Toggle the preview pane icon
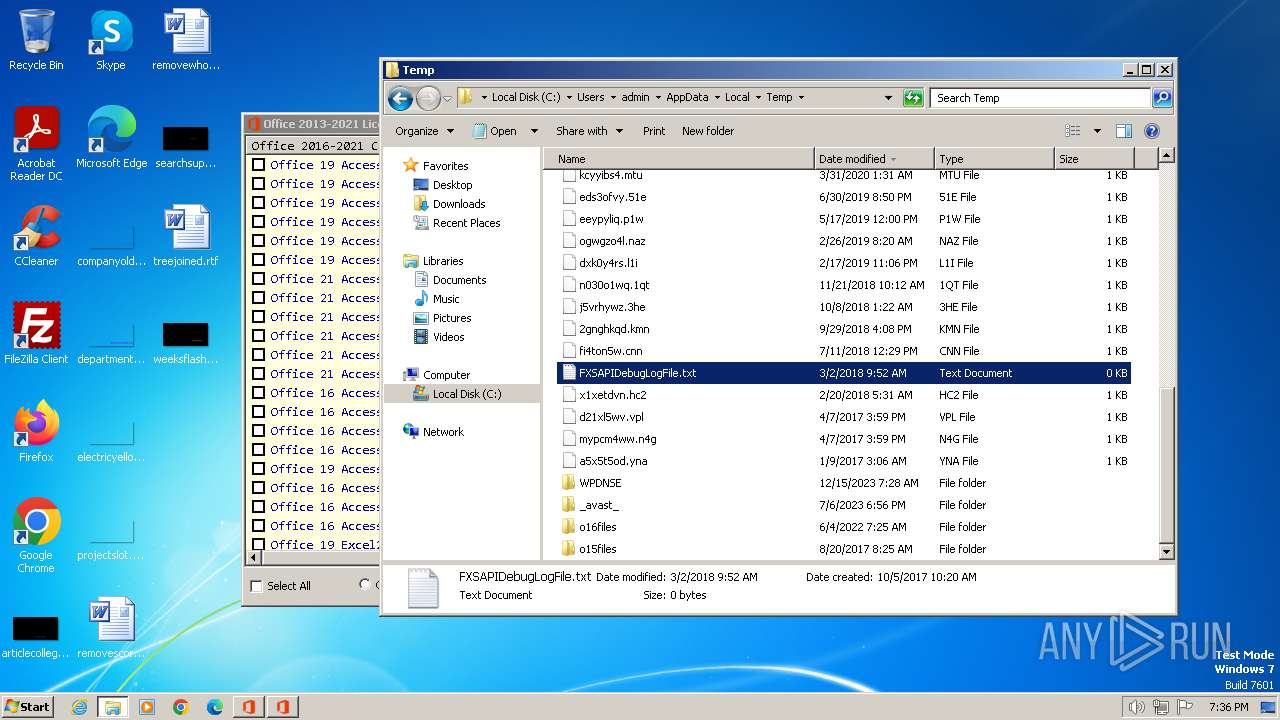Image resolution: width=1280 pixels, height=720 pixels. (x=1124, y=131)
